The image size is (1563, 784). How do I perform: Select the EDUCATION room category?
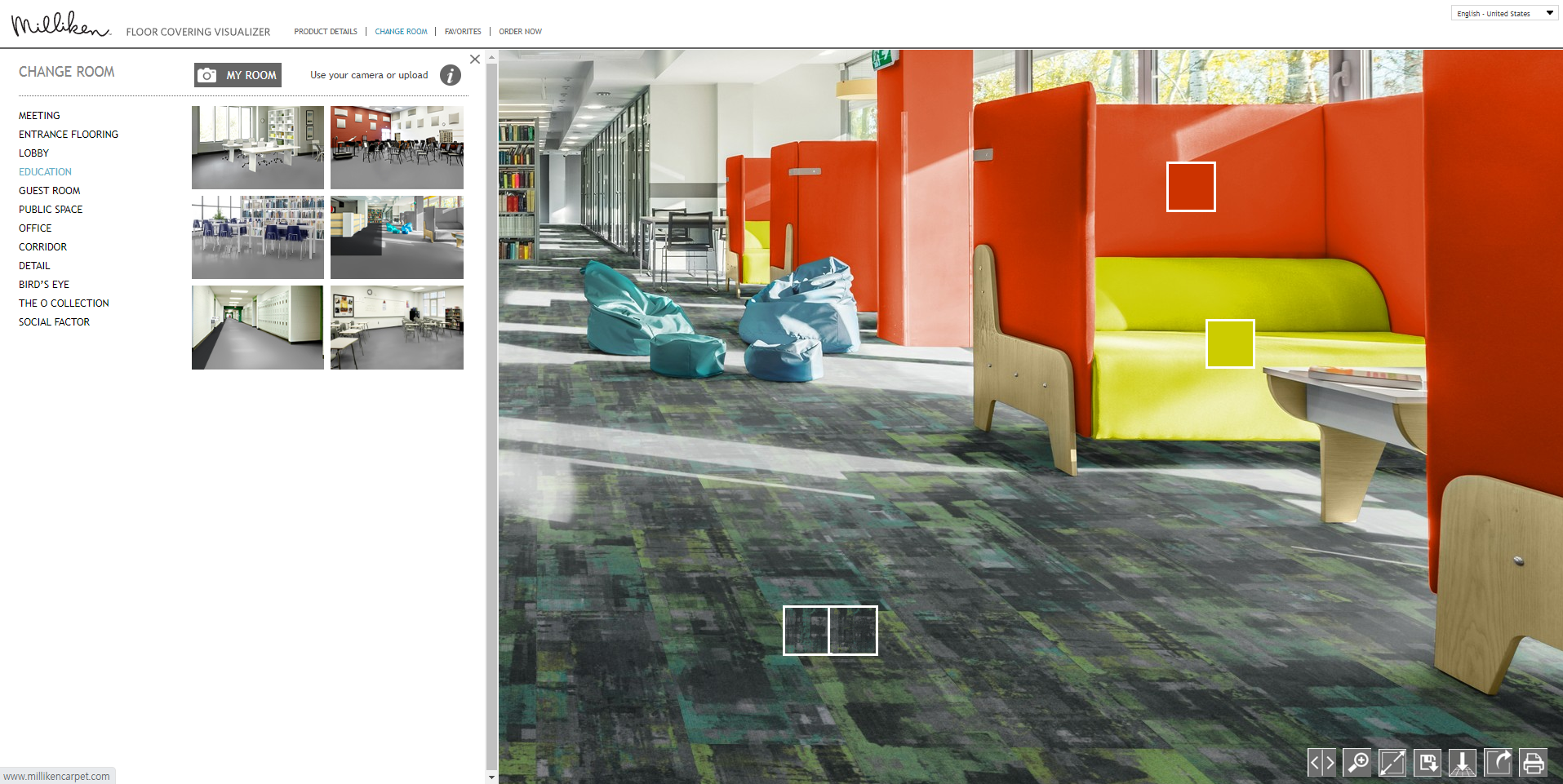point(45,172)
